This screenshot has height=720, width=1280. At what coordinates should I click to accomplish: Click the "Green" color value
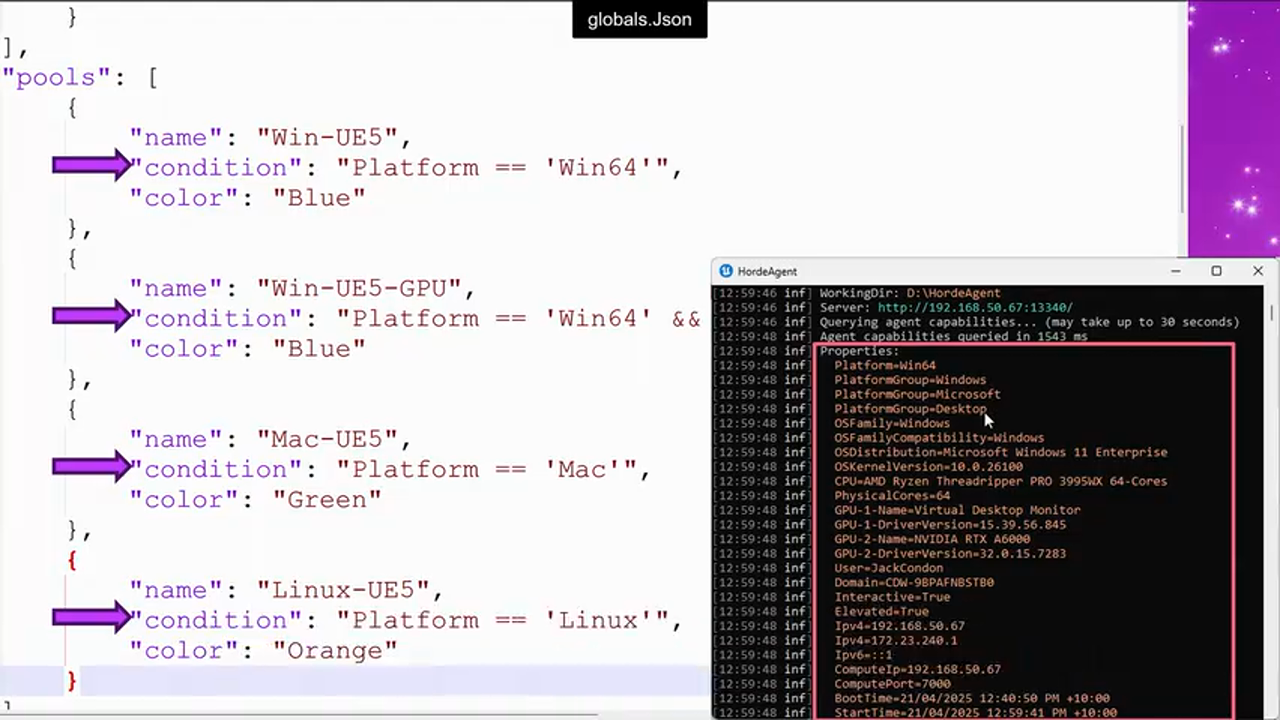pos(328,499)
